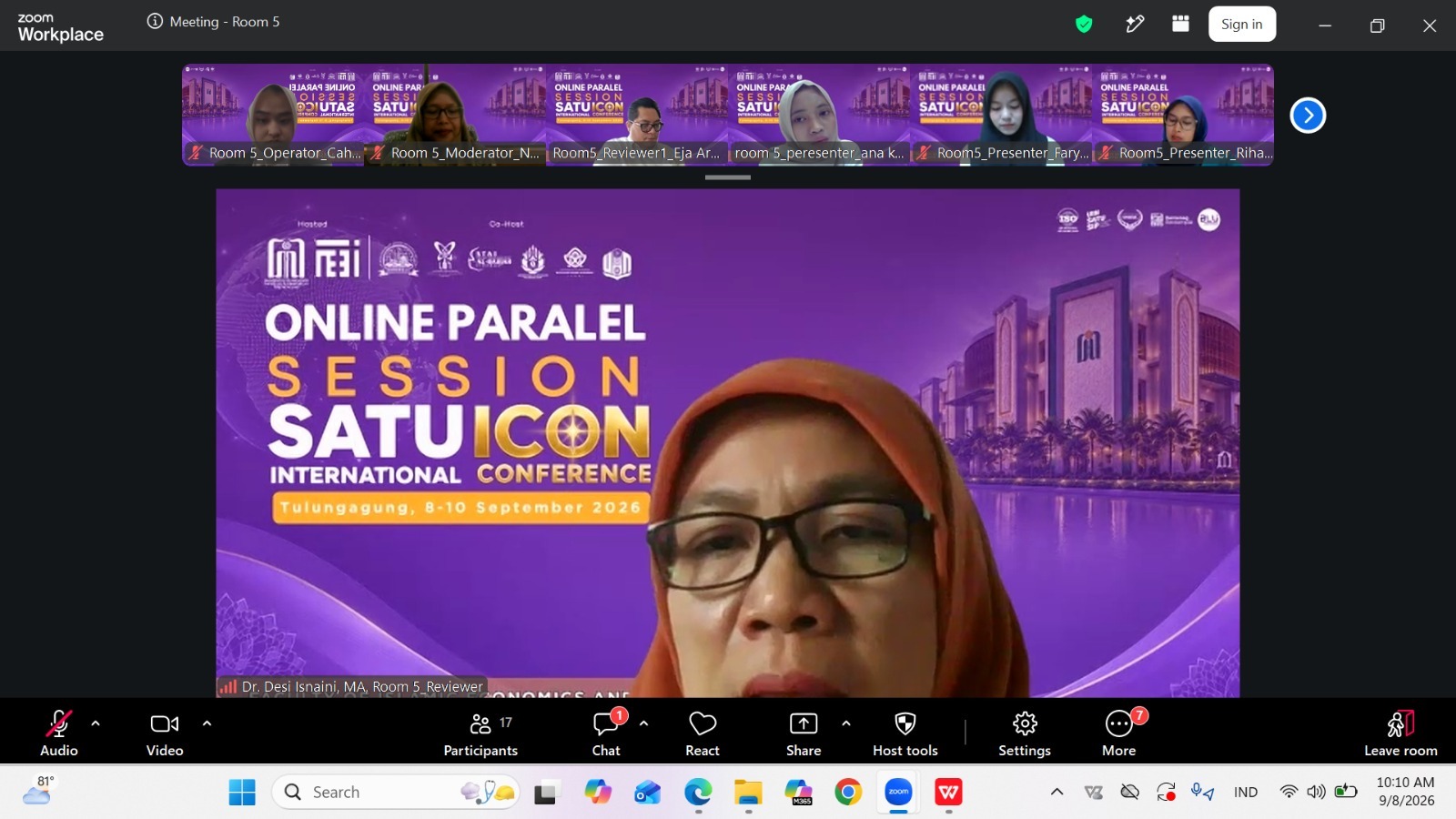Select Room5_Reviewer1_Eja Ar video thumbnail
The image size is (1456, 819).
tap(637, 115)
